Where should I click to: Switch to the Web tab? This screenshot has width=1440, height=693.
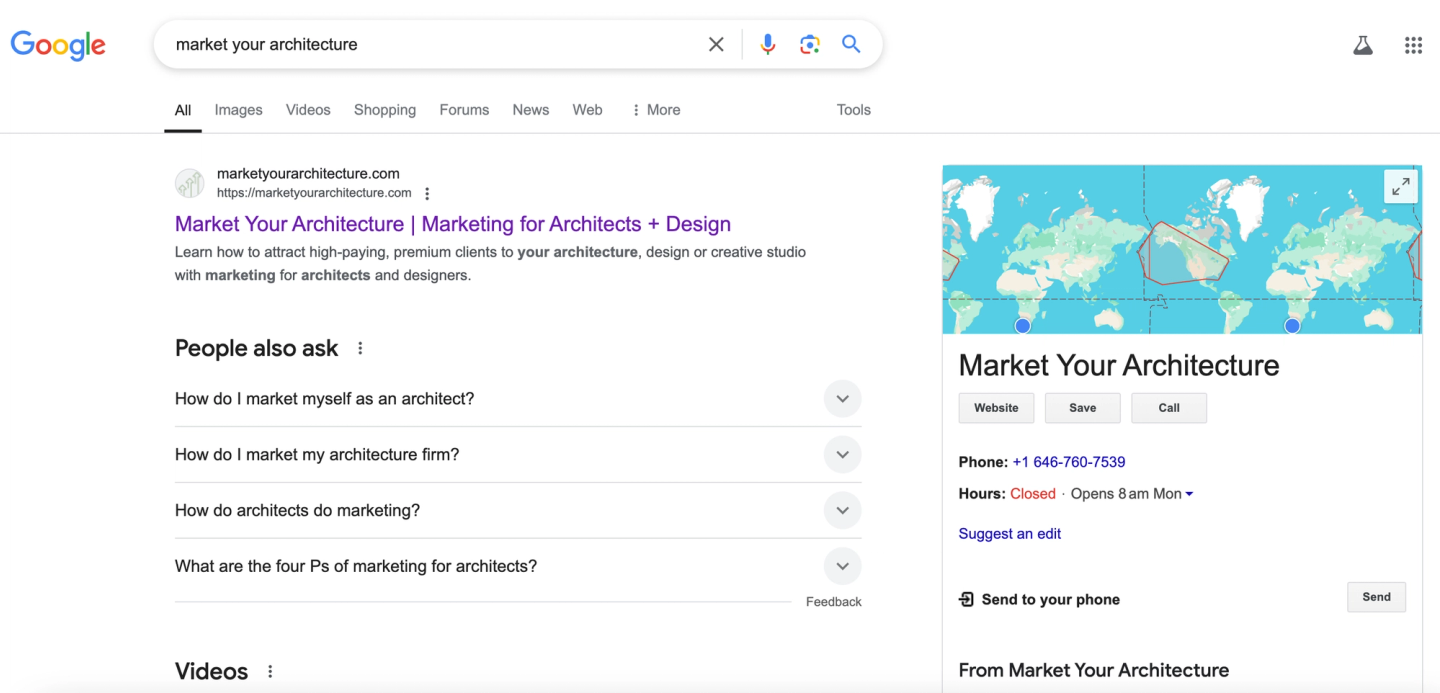coord(588,110)
